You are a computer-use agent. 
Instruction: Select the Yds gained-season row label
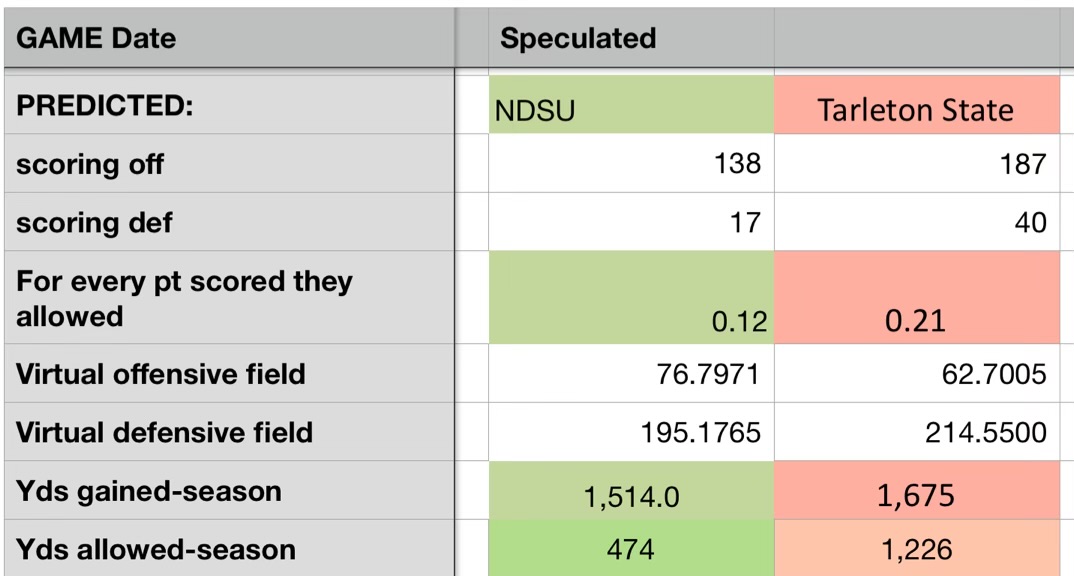[x=230, y=491]
